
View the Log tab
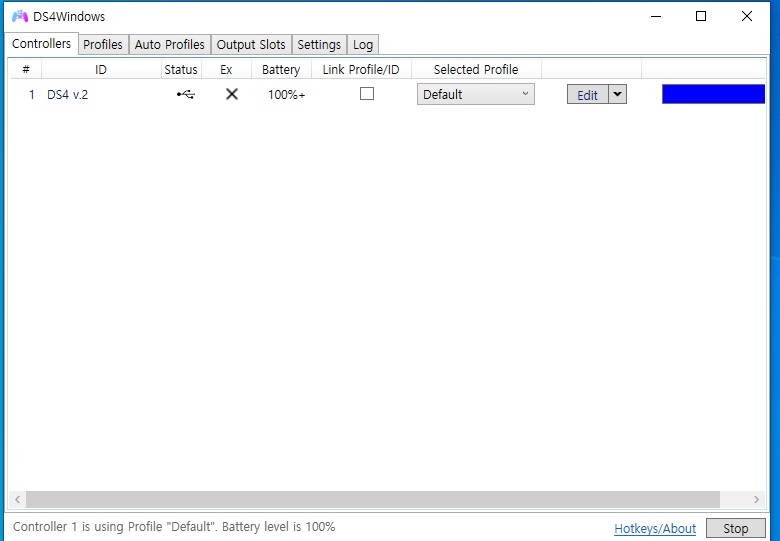[x=363, y=44]
